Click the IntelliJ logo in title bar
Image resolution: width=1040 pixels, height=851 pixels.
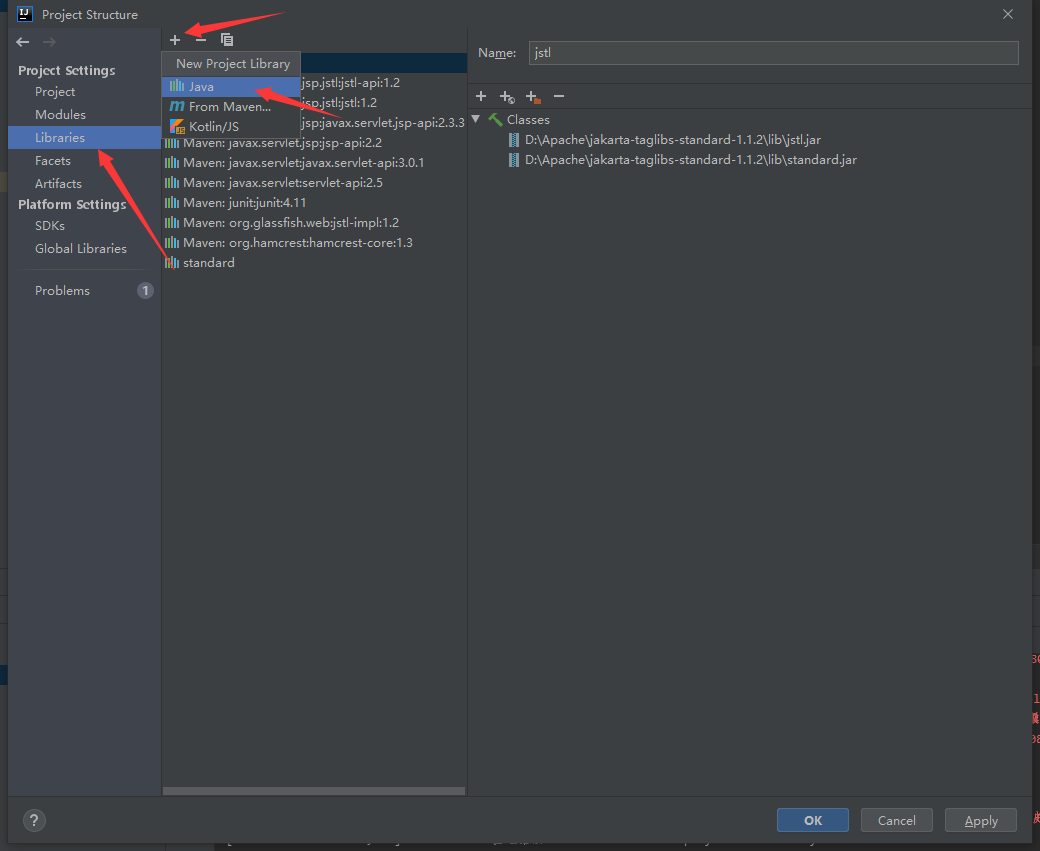click(25, 14)
